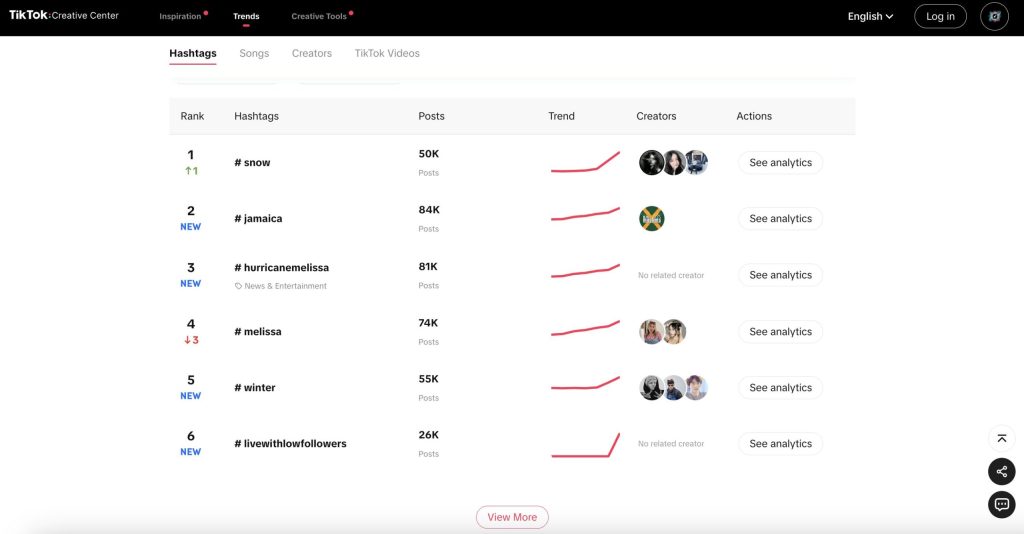Image resolution: width=1024 pixels, height=534 pixels.
Task: View the livewithlowfollowers trend chart
Action: pos(585,445)
